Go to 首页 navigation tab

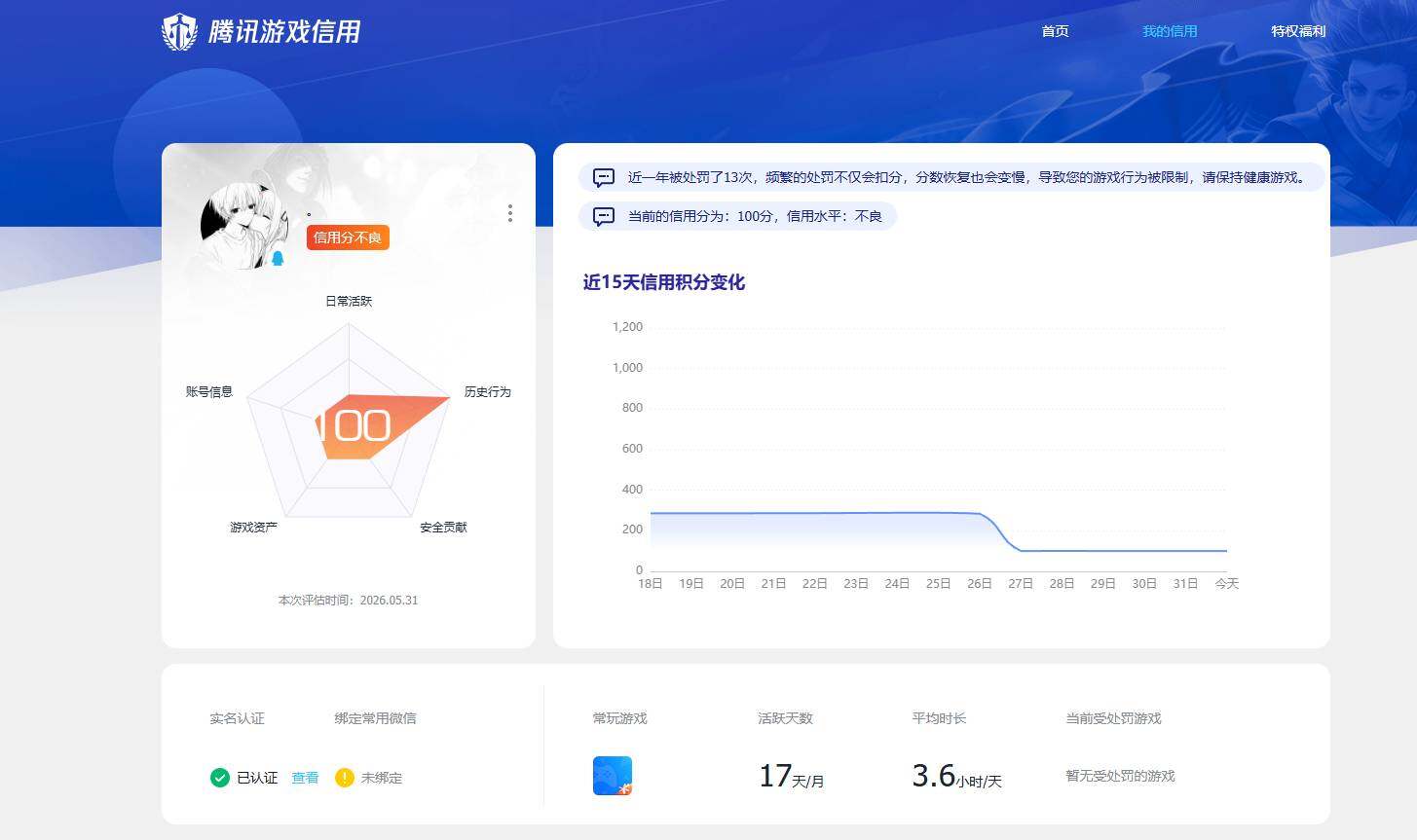(x=1055, y=31)
